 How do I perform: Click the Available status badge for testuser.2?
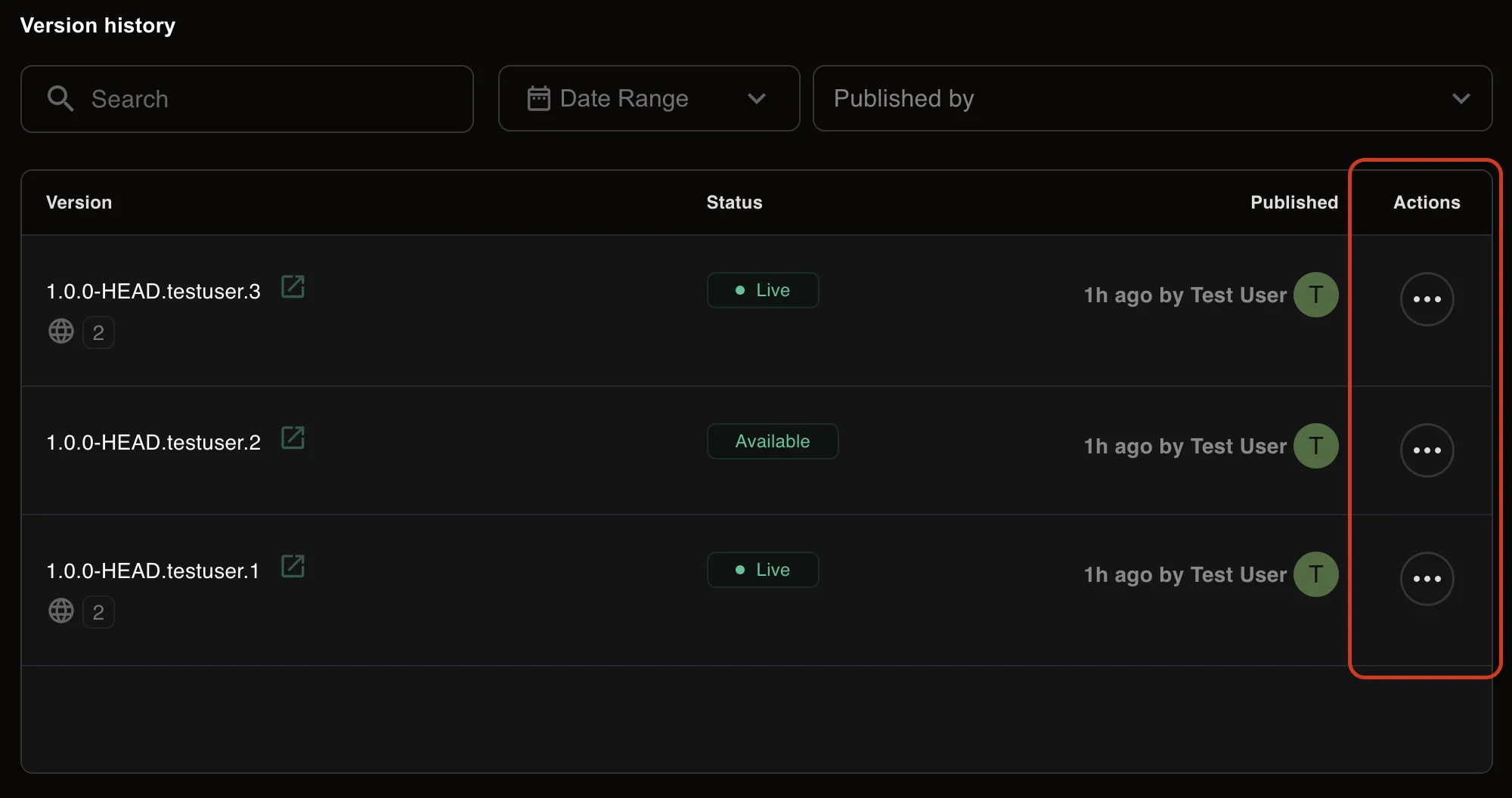pyautogui.click(x=772, y=441)
